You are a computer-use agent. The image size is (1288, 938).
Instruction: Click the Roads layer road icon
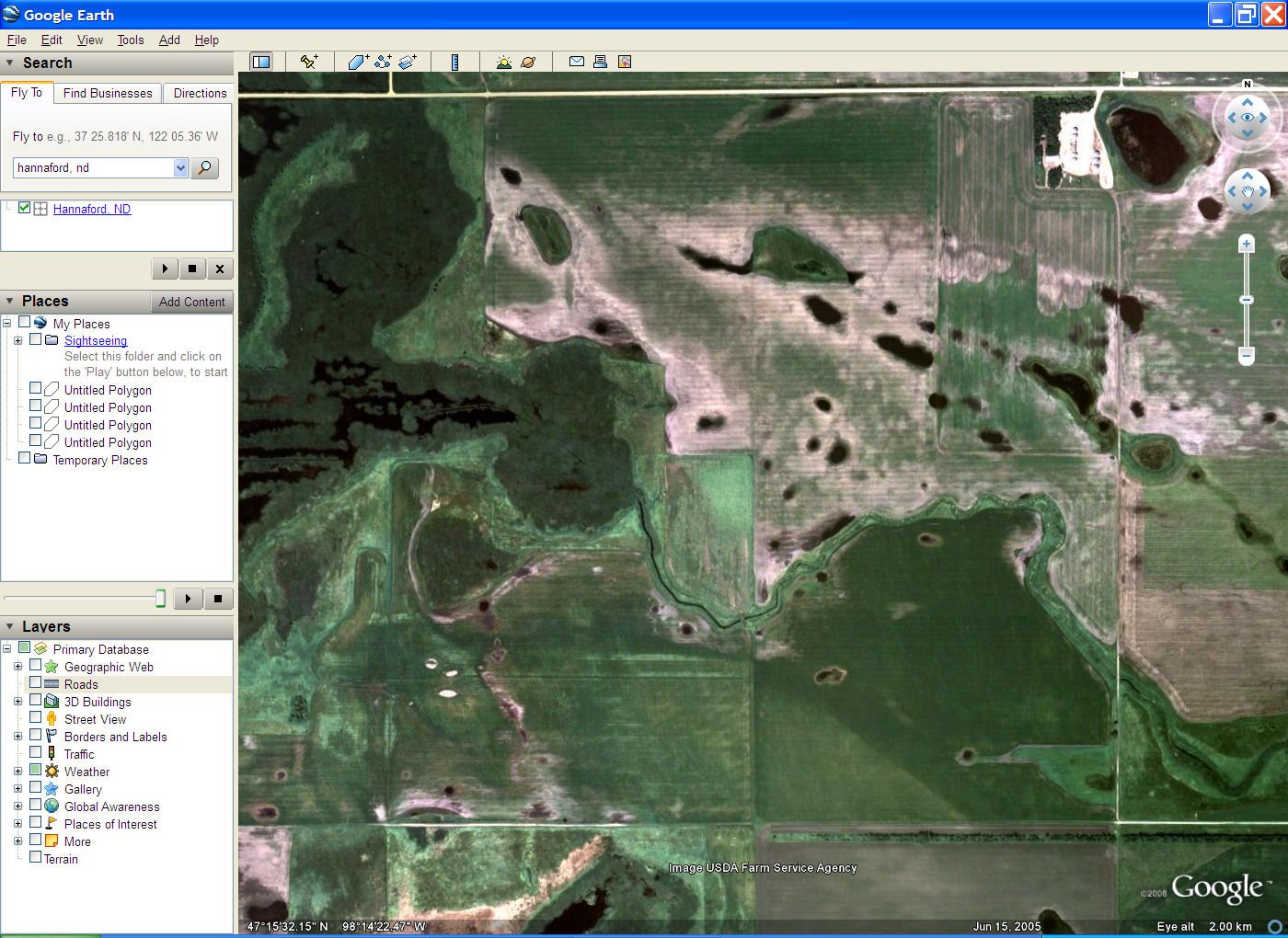(52, 684)
